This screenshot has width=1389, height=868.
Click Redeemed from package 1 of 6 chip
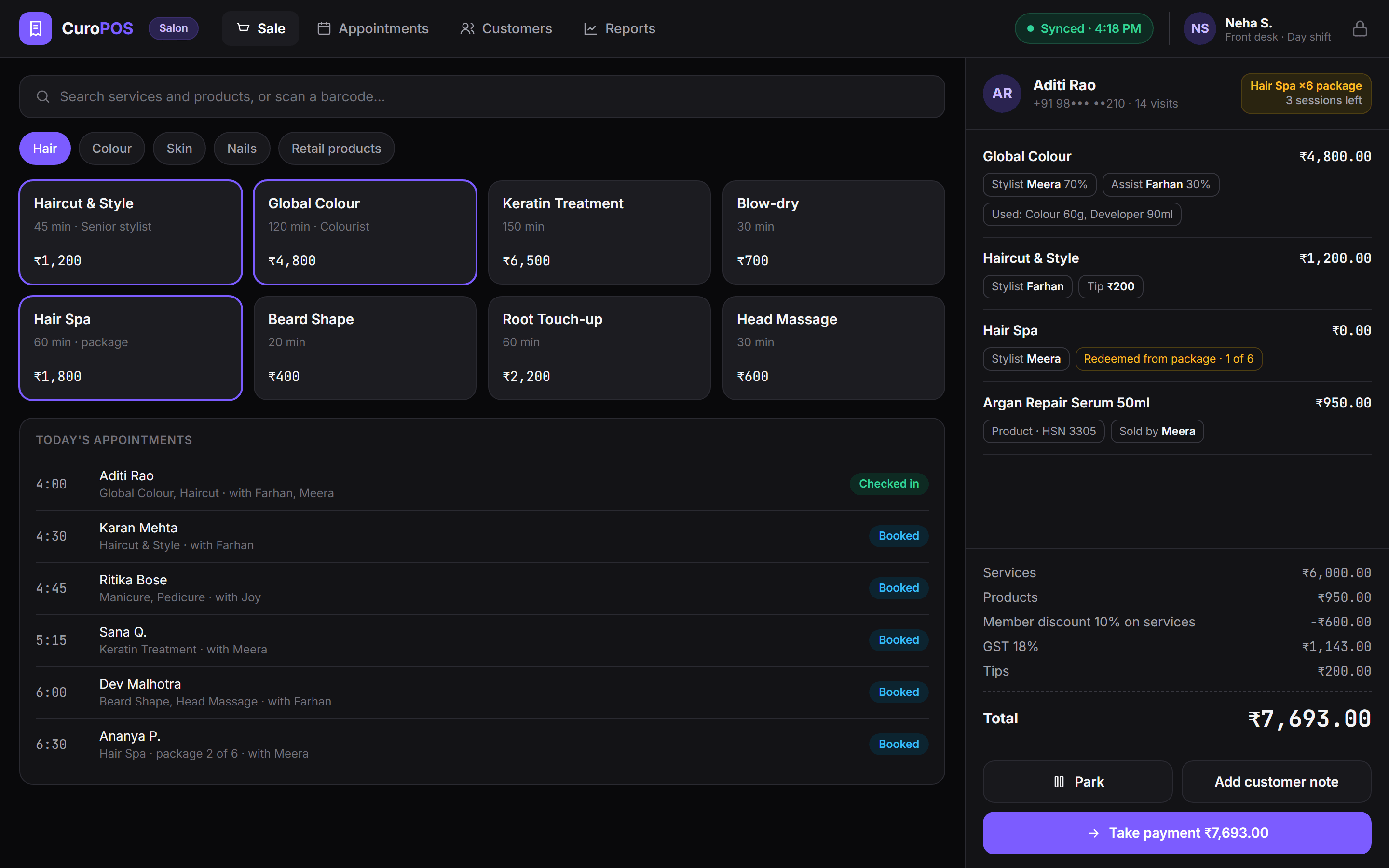1169,359
